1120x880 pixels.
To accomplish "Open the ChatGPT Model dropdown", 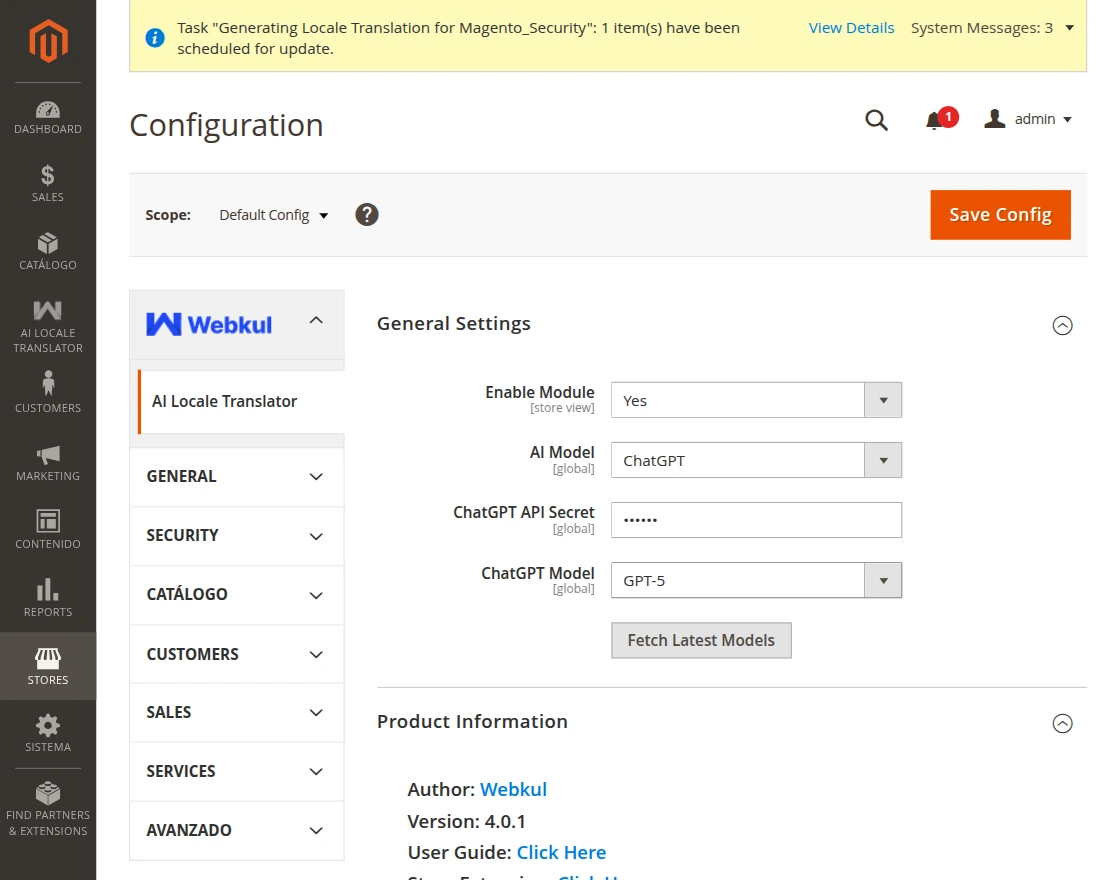I will point(756,580).
